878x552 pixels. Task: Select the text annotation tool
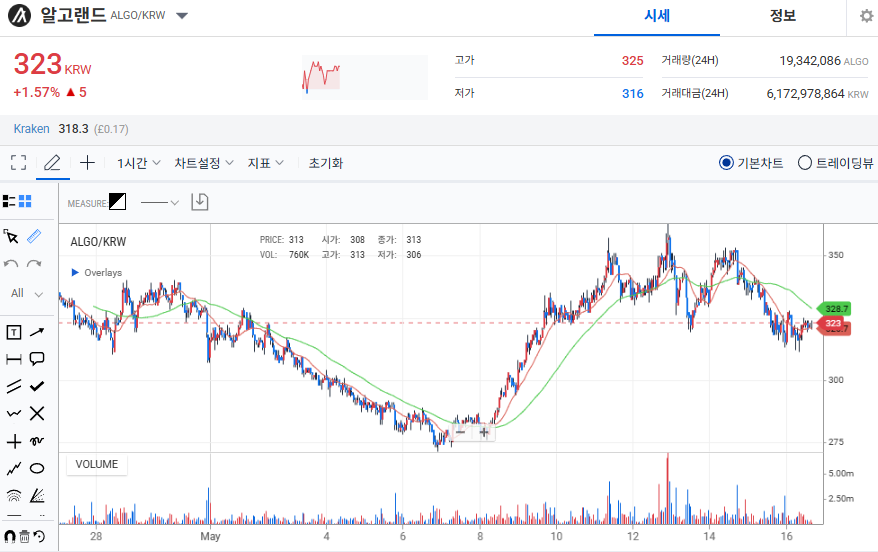[14, 333]
